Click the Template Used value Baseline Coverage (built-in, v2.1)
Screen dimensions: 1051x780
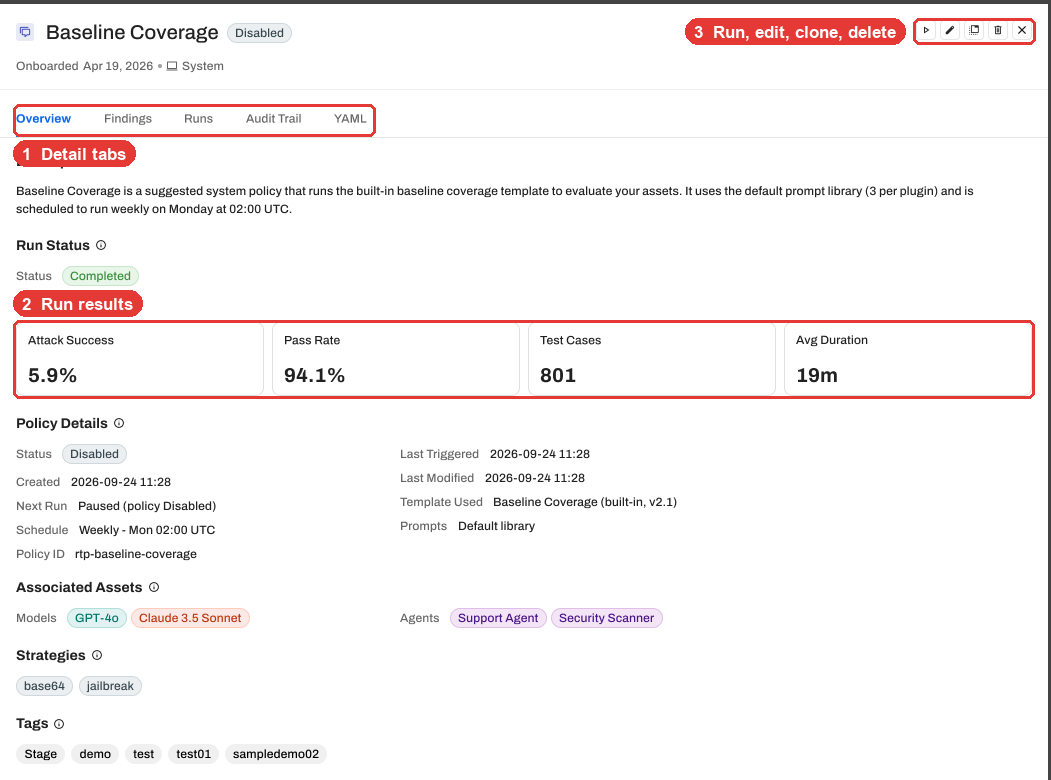coord(585,502)
